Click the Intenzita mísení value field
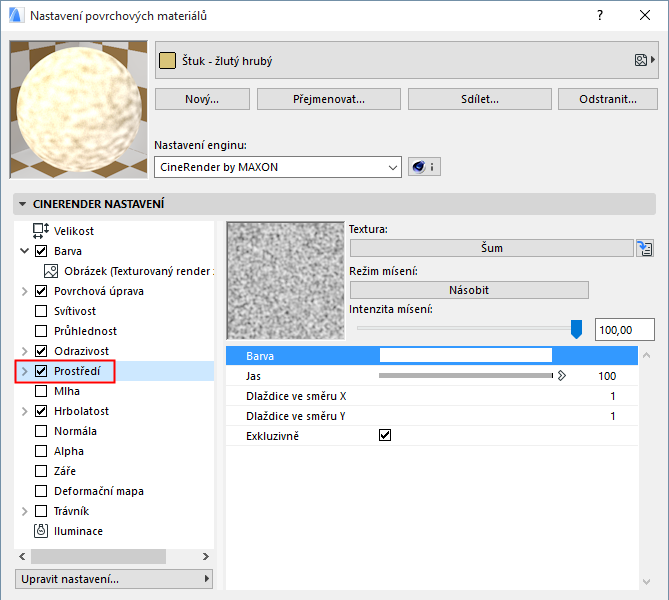The image size is (669, 600). [x=625, y=329]
